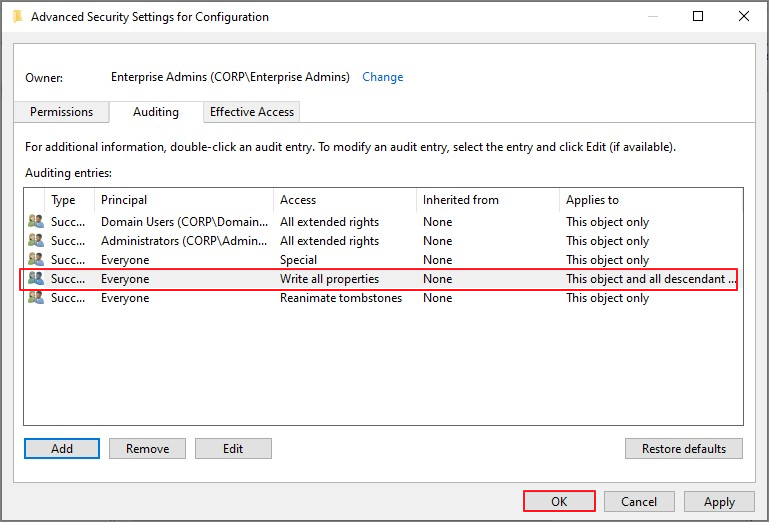The width and height of the screenshot is (769, 522).
Task: Click the Apply button
Action: point(719,501)
